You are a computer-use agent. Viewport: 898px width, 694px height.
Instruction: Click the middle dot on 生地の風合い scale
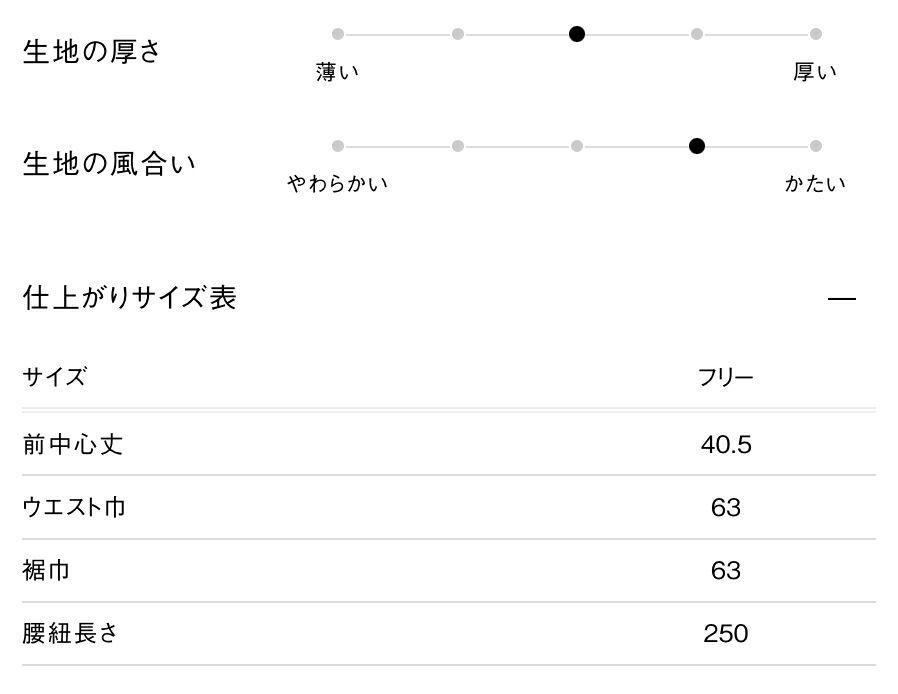(x=577, y=146)
